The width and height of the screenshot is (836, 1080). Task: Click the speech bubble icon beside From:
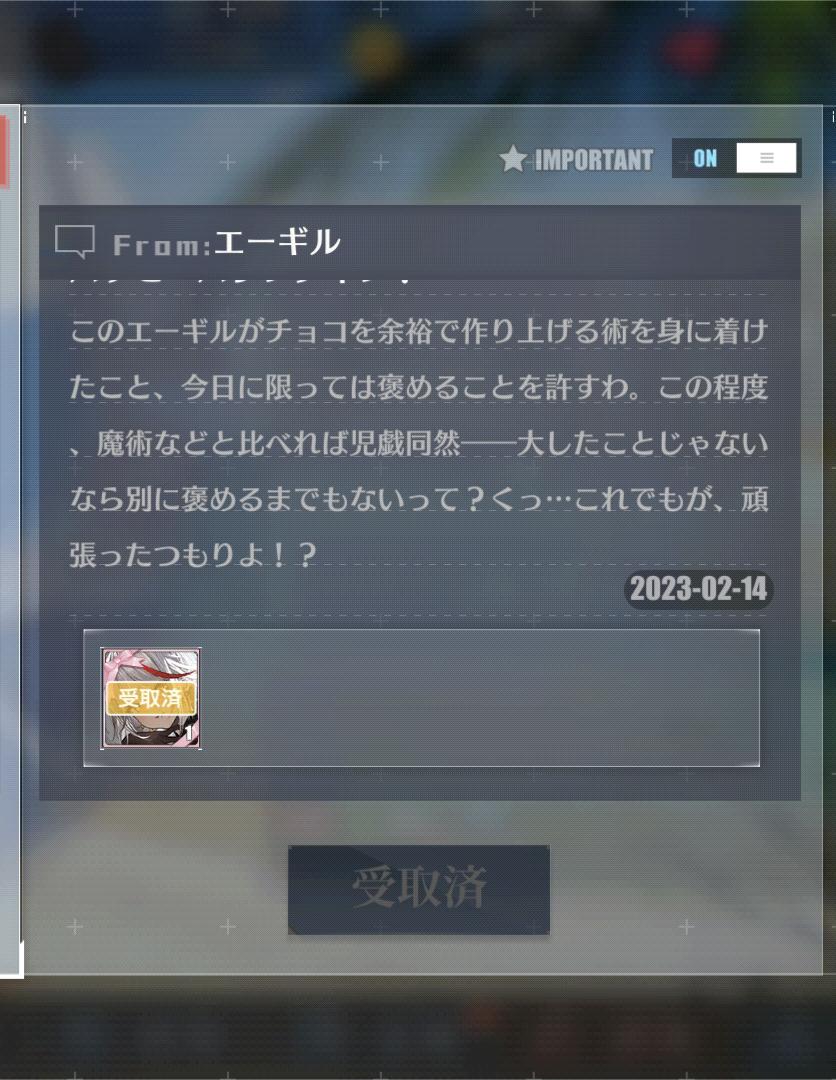click(74, 242)
